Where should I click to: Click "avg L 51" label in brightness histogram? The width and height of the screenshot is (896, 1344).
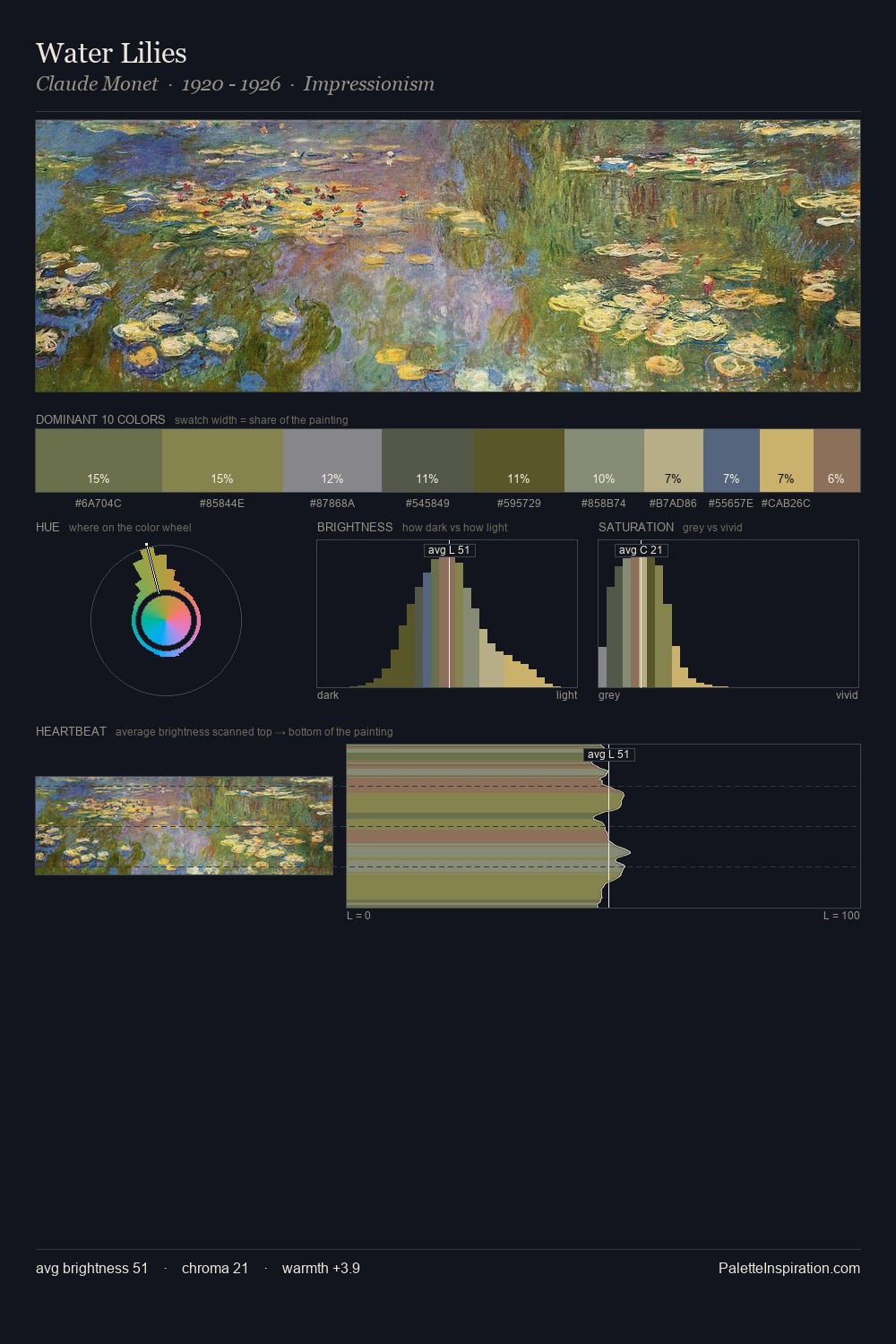click(449, 550)
